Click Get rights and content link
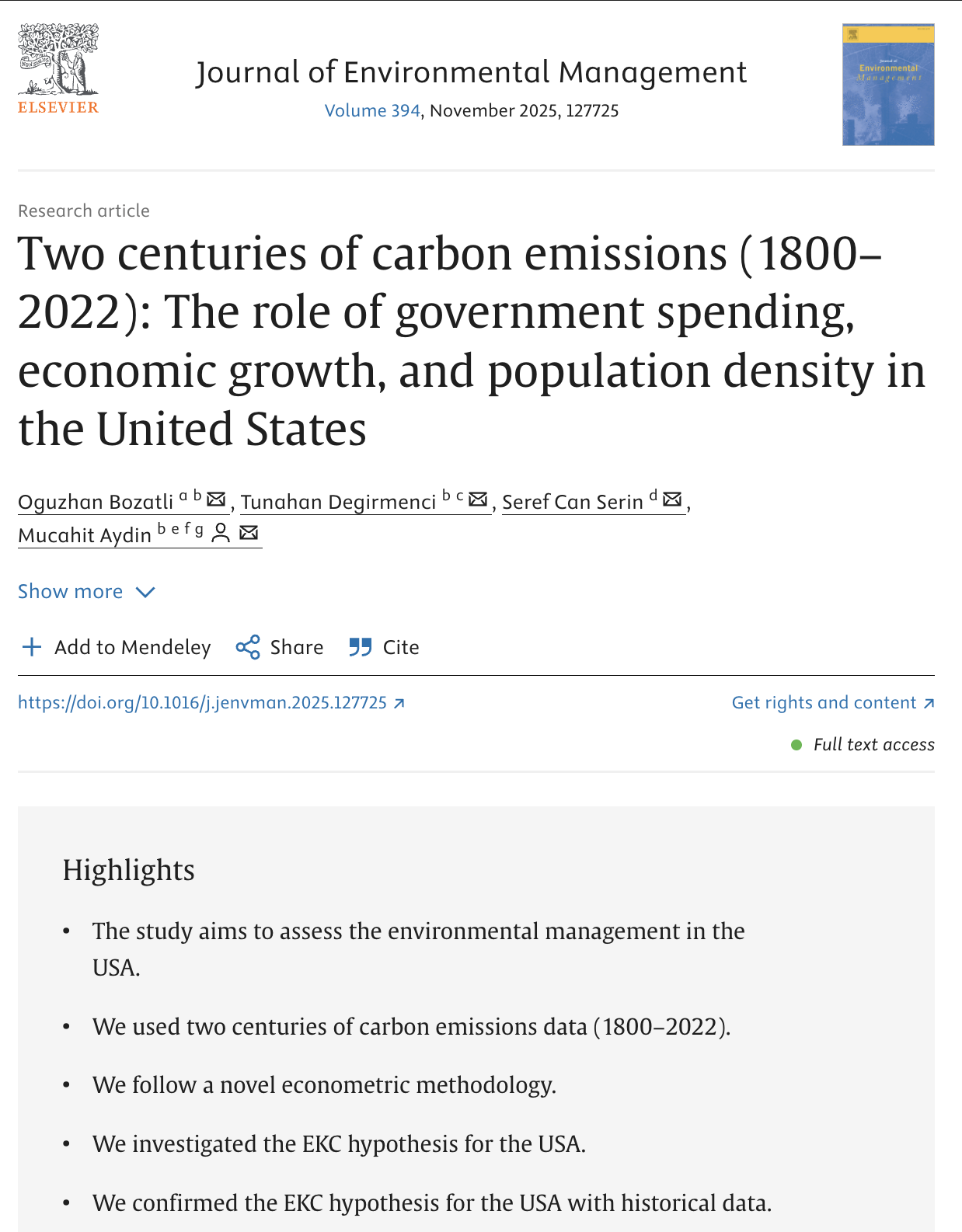 point(824,703)
